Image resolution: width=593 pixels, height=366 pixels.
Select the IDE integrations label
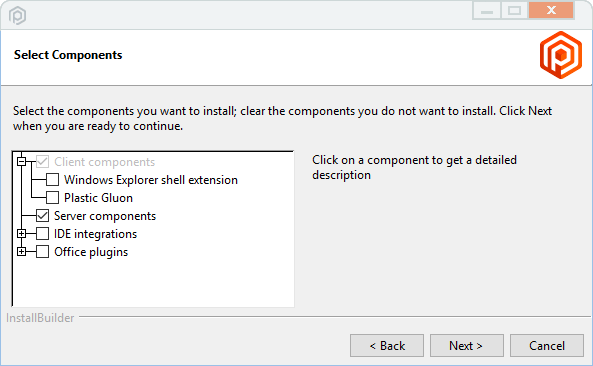[95, 234]
